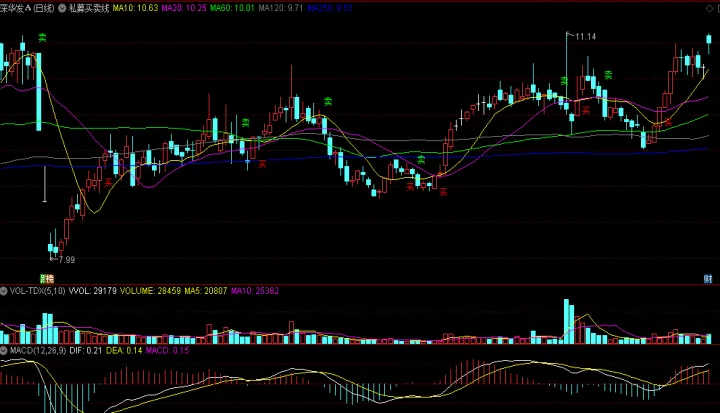Click the last red 买 signal on right
Image resolution: width=720 pixels, height=413 pixels.
point(668,122)
